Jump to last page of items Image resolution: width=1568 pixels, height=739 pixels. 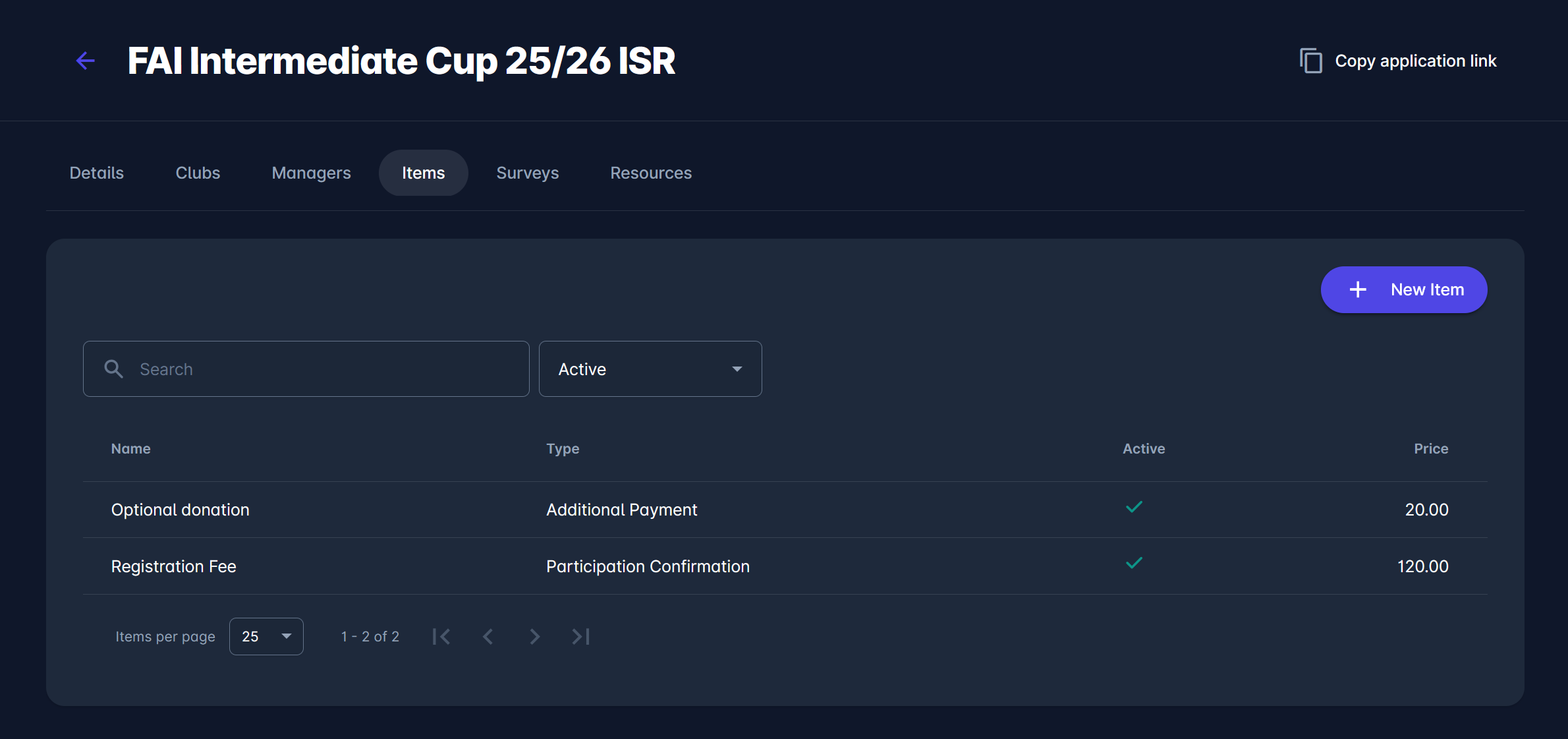coord(580,636)
